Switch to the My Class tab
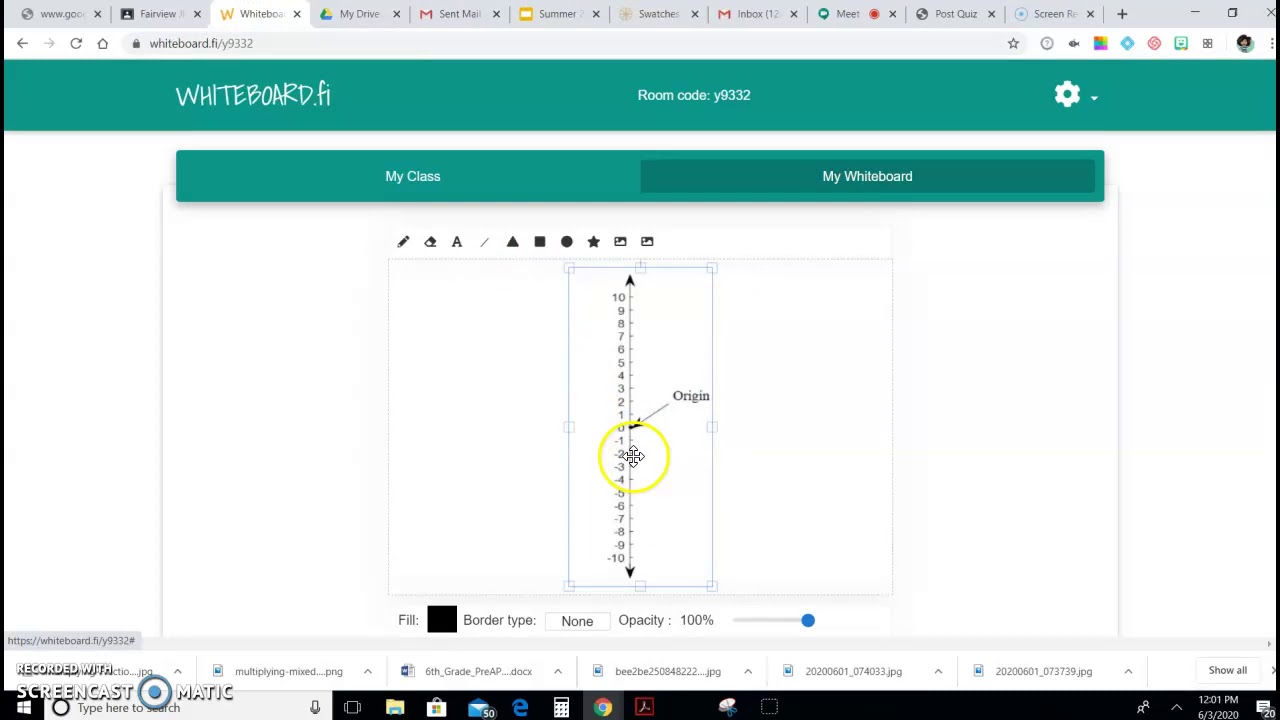 coord(412,176)
